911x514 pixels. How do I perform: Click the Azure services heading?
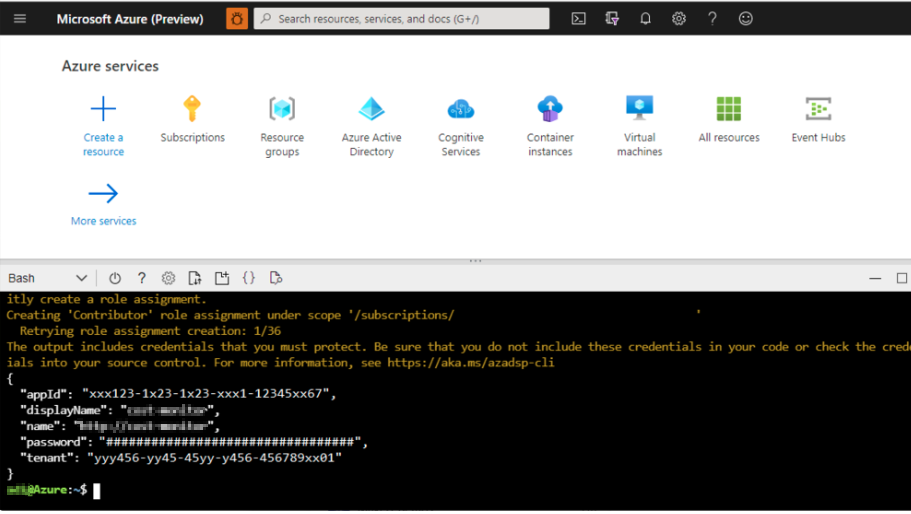pos(110,66)
